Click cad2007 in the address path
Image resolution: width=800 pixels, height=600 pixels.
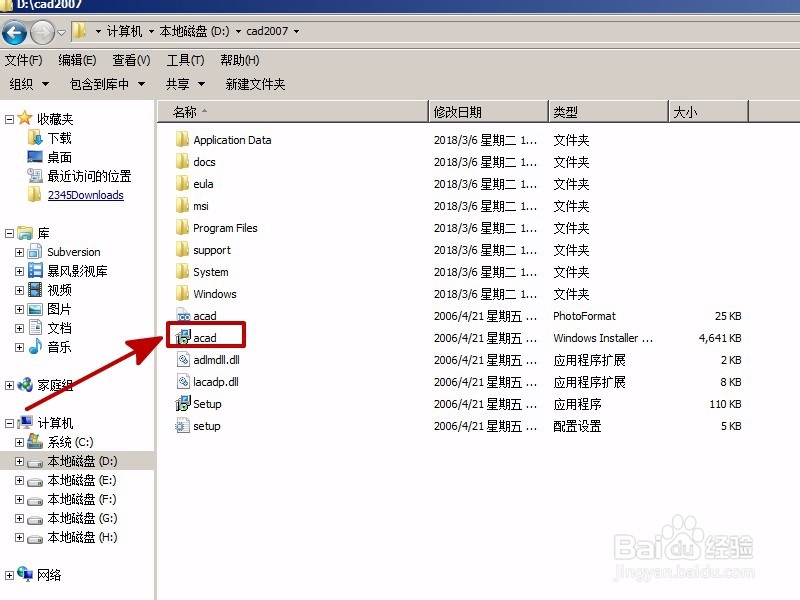click(267, 32)
